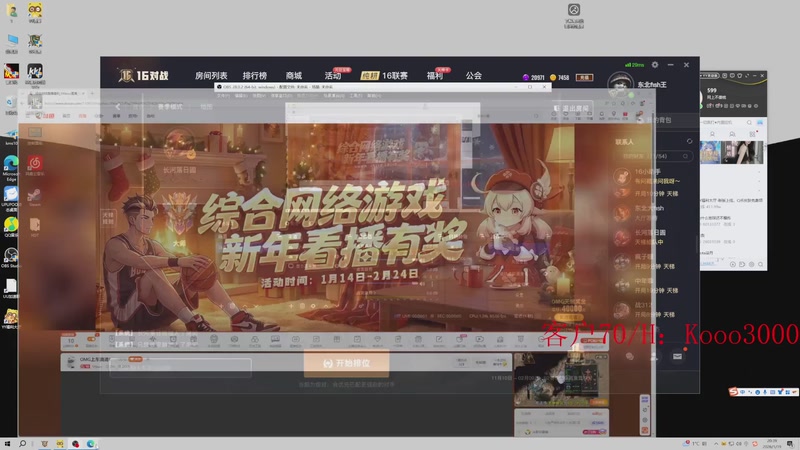
Task: Click the add friend icon below contacts
Action: tap(654, 356)
